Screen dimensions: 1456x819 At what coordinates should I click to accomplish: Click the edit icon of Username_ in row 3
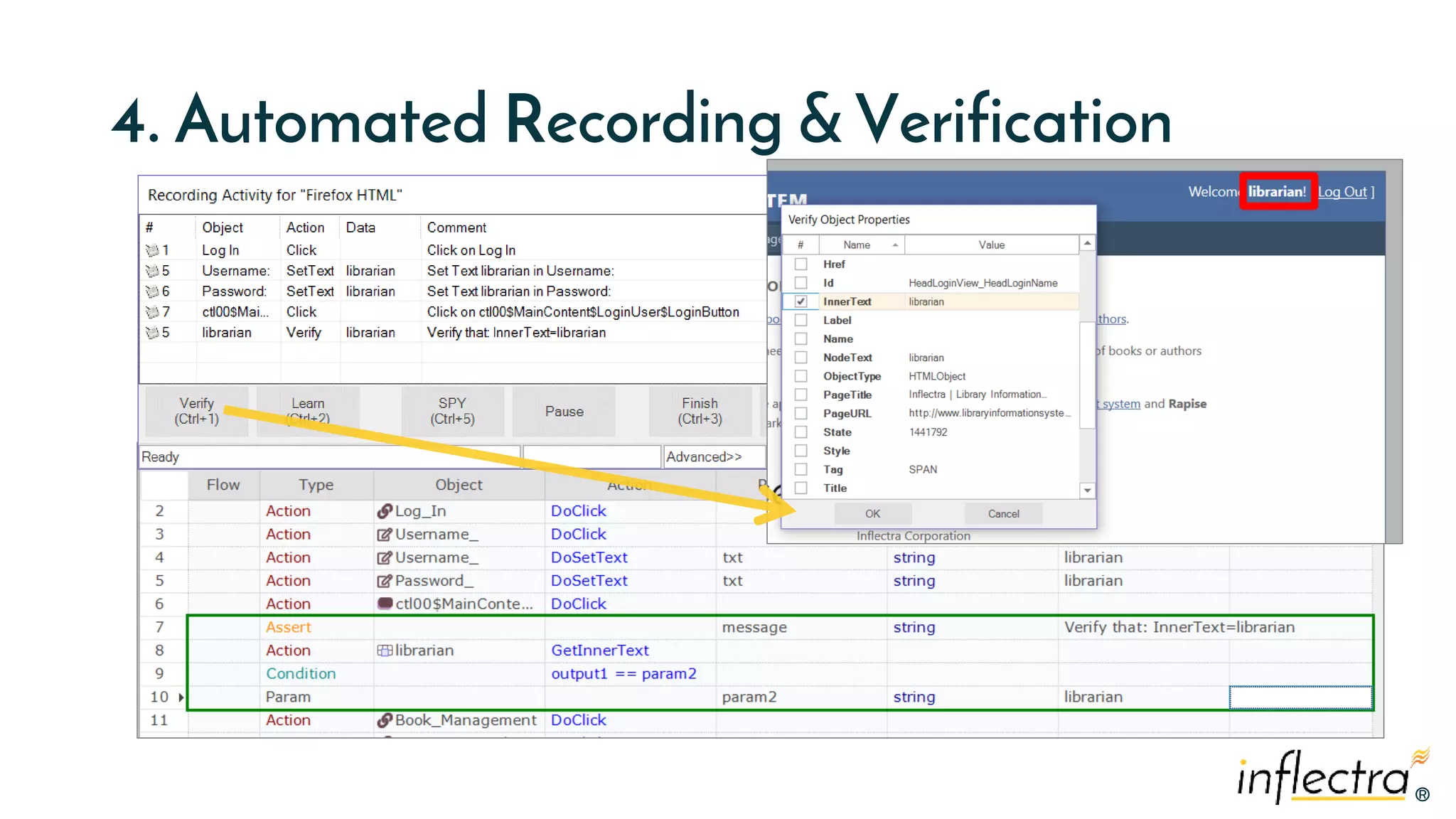[385, 535]
